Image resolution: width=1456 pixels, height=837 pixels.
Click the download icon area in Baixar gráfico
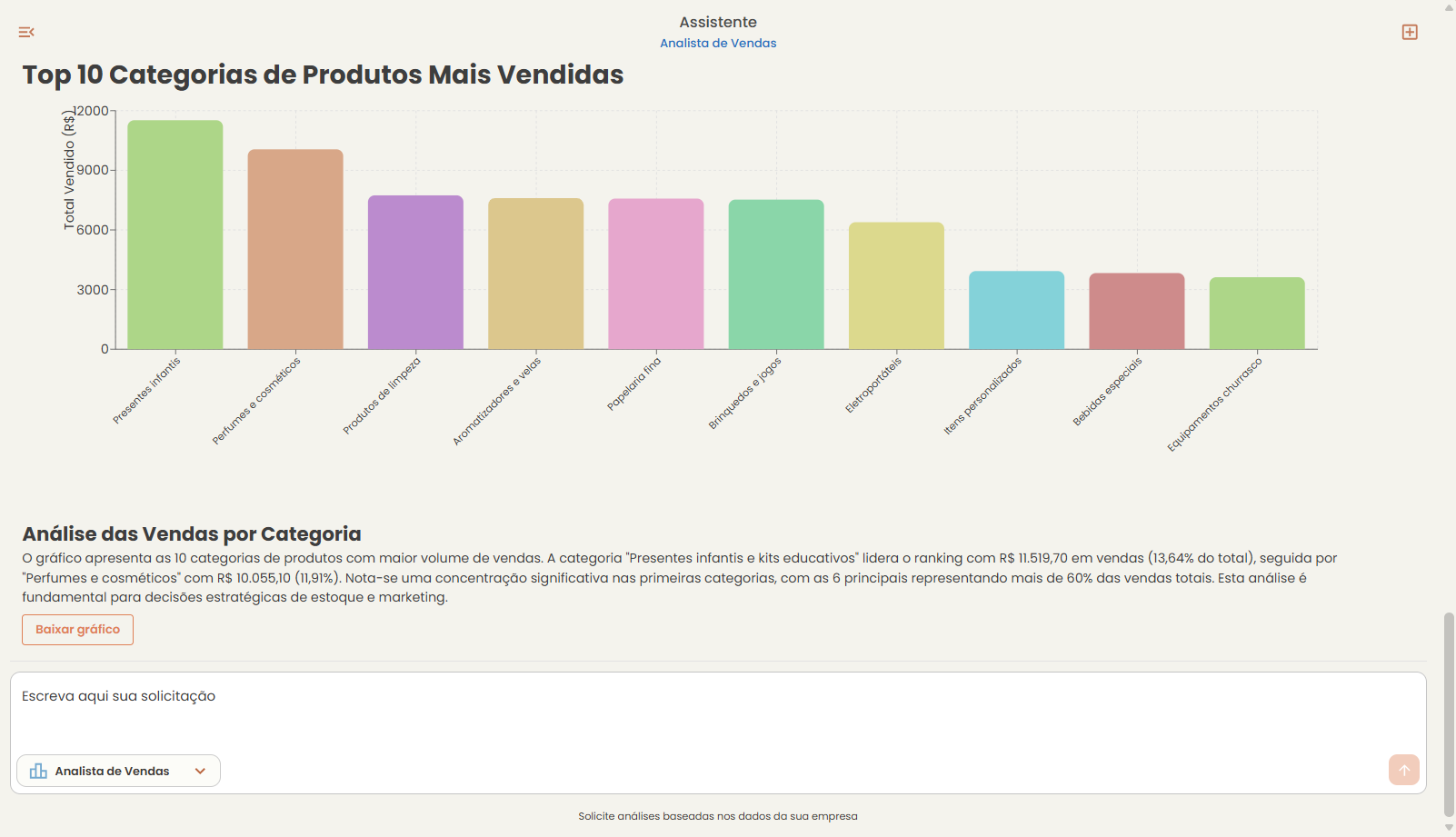pos(77,629)
